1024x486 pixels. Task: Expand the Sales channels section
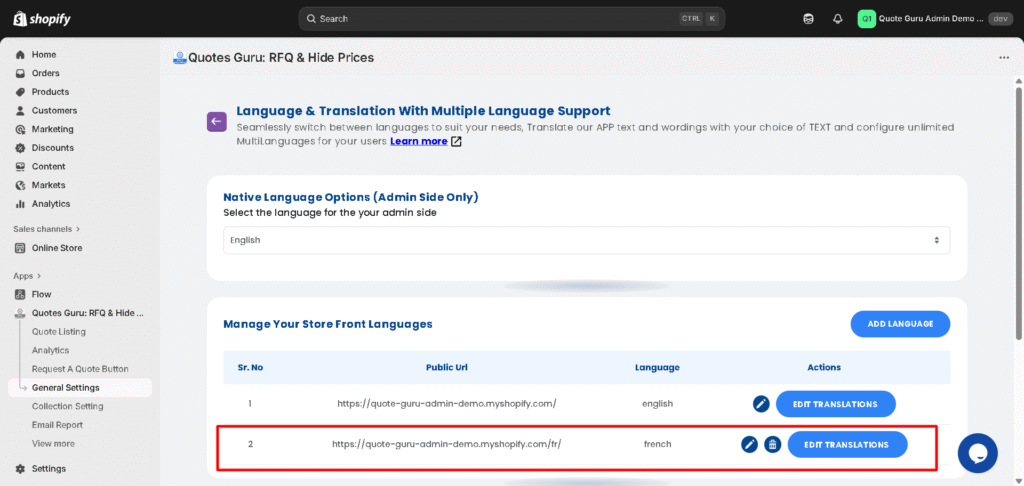point(47,229)
